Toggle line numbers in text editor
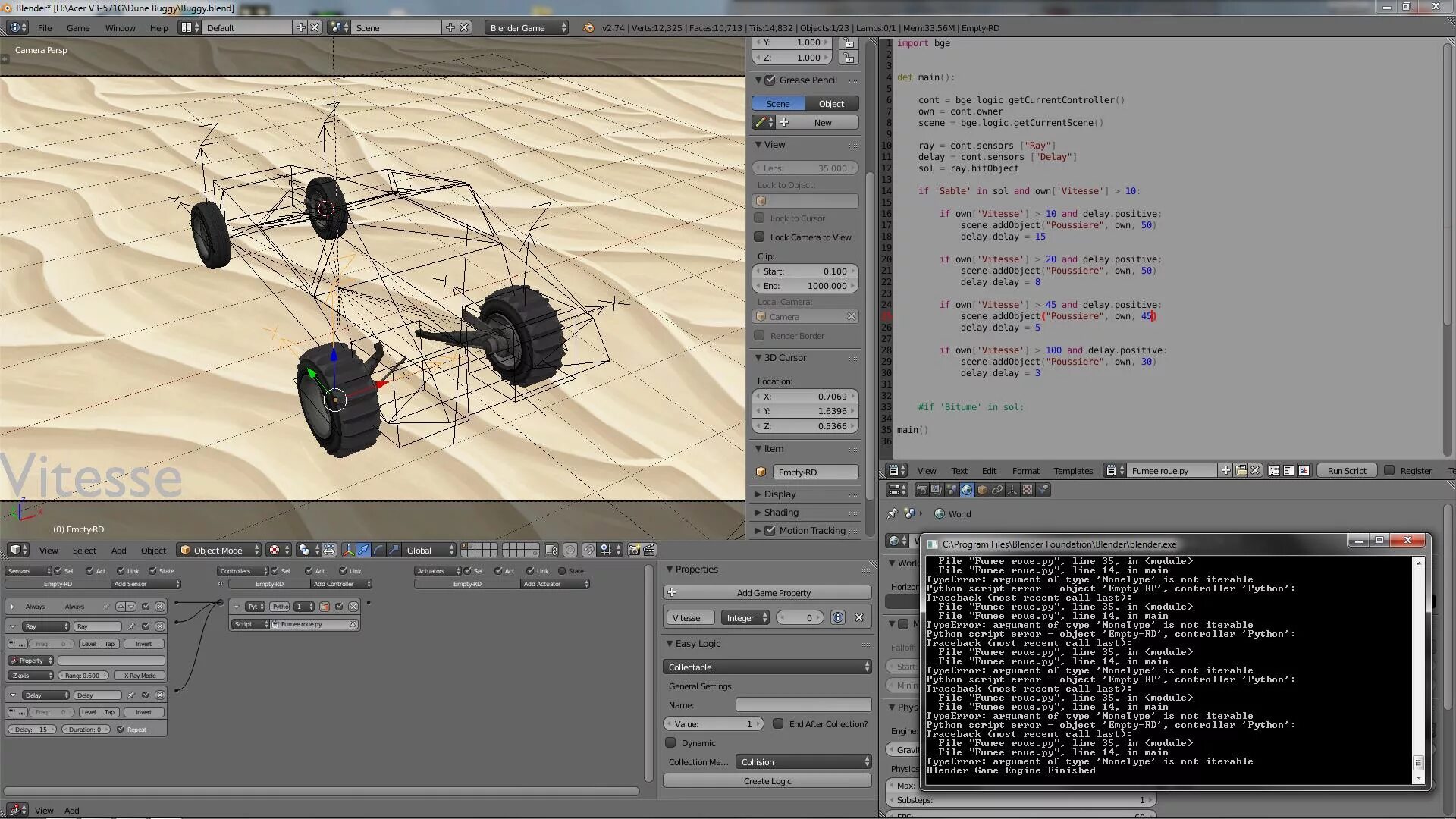1456x819 pixels. pyautogui.click(x=1274, y=471)
